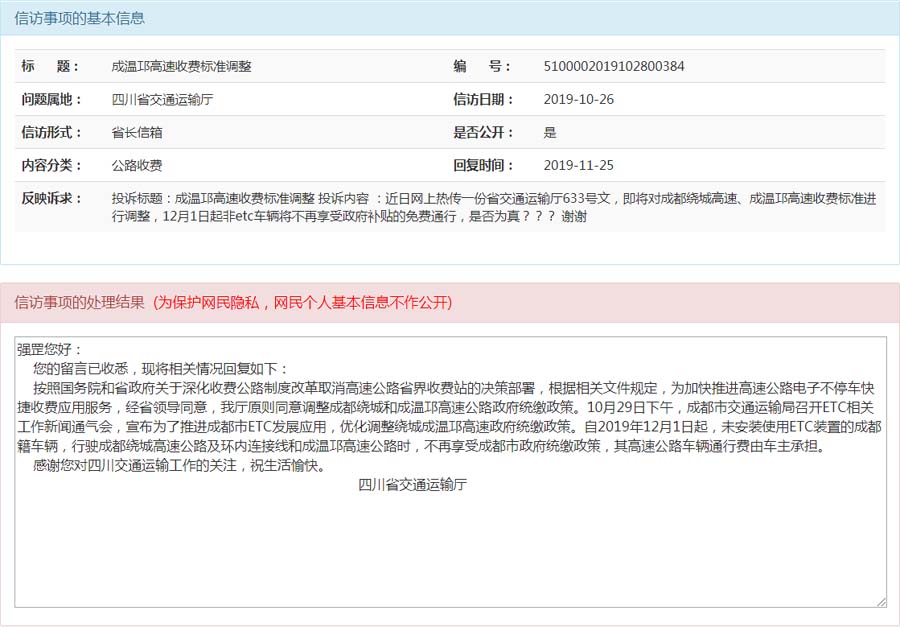
Task: Click the 内容分类 field label
Action: [52, 166]
